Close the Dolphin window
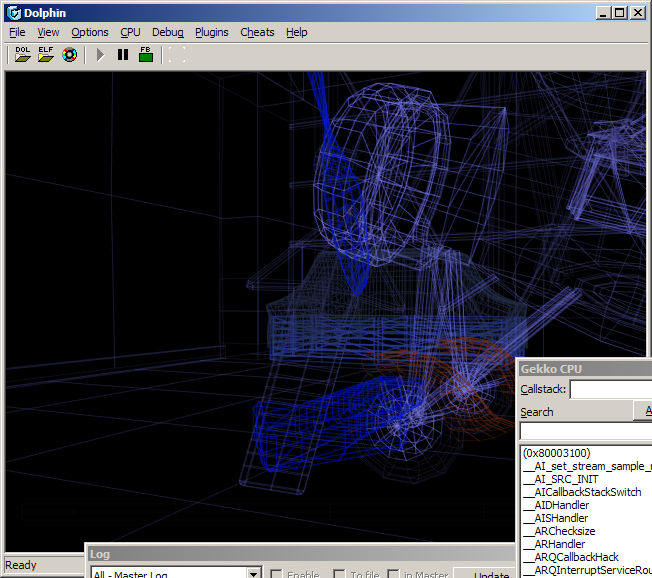Viewport: 652px width, 578px height. coord(637,13)
